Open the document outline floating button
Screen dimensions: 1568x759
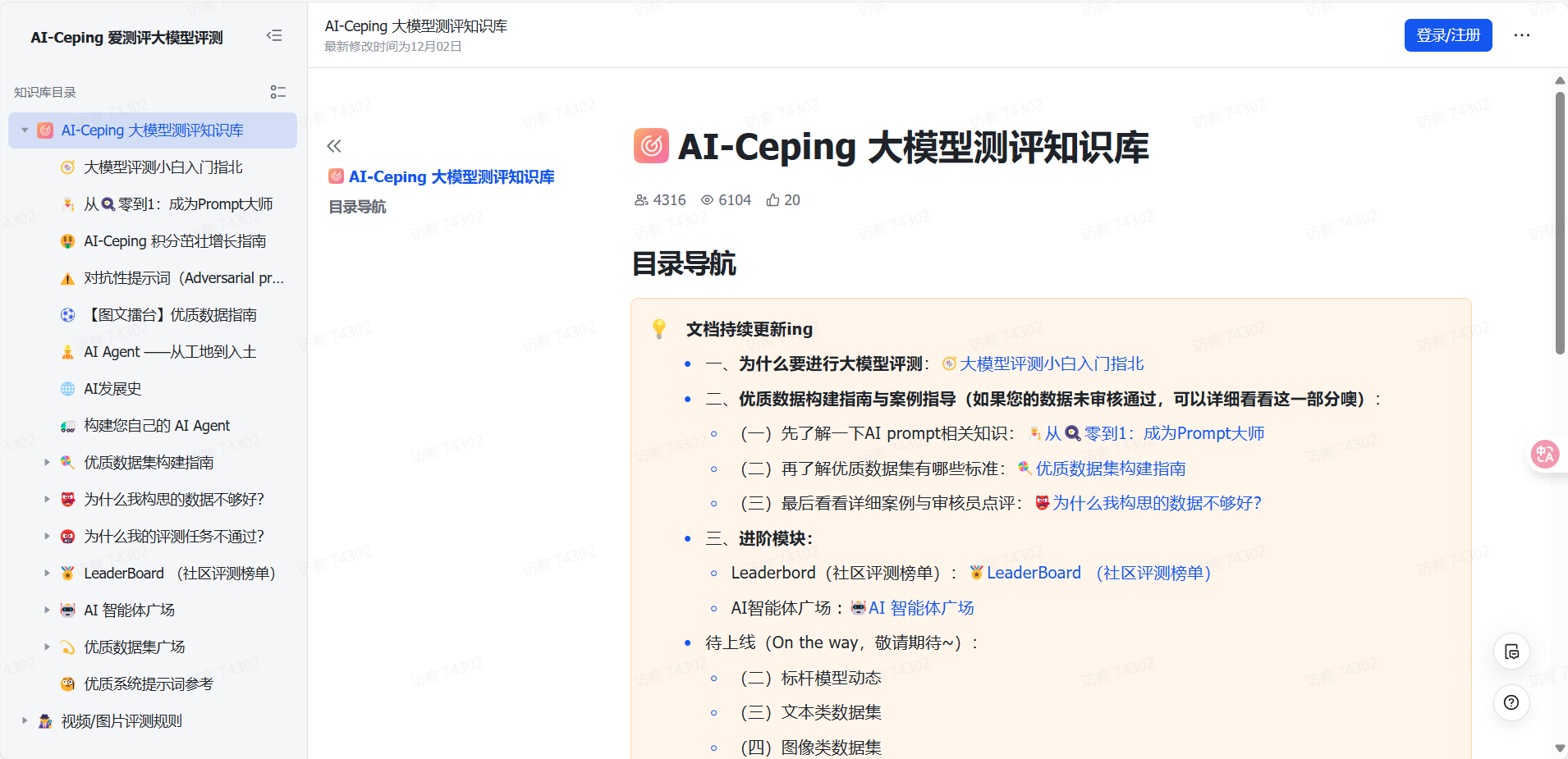(x=1511, y=652)
